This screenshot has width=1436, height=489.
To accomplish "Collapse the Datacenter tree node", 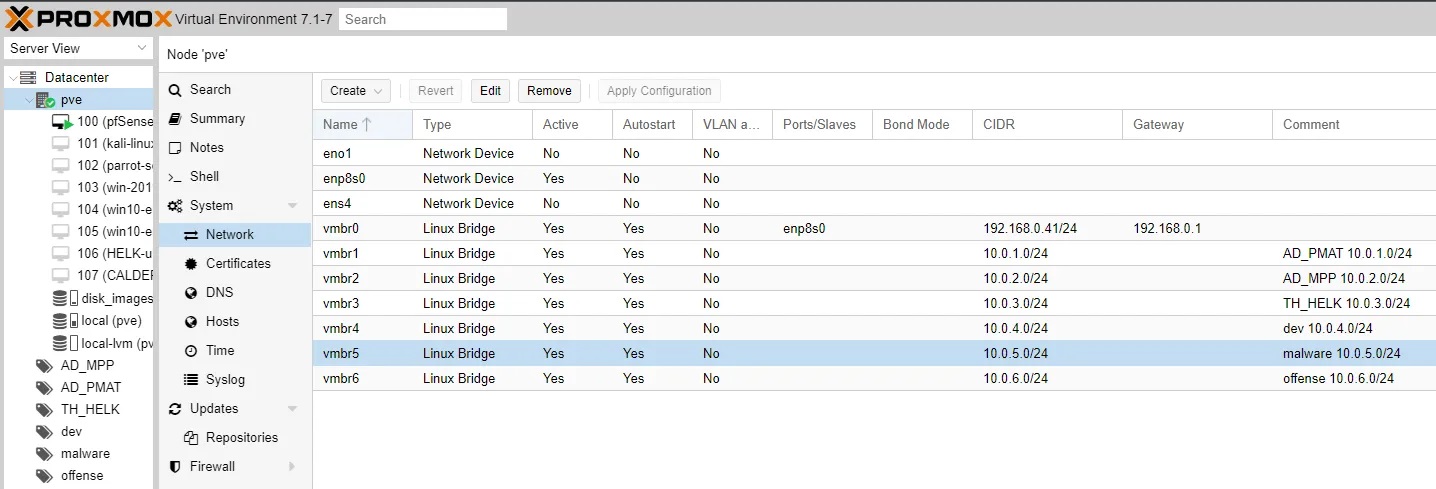I will [x=12, y=77].
